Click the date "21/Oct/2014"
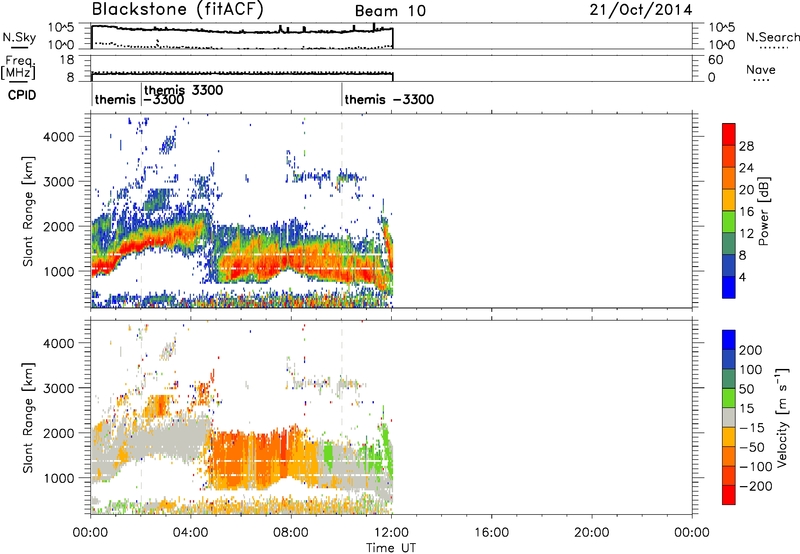The image size is (800, 554). coord(641,9)
